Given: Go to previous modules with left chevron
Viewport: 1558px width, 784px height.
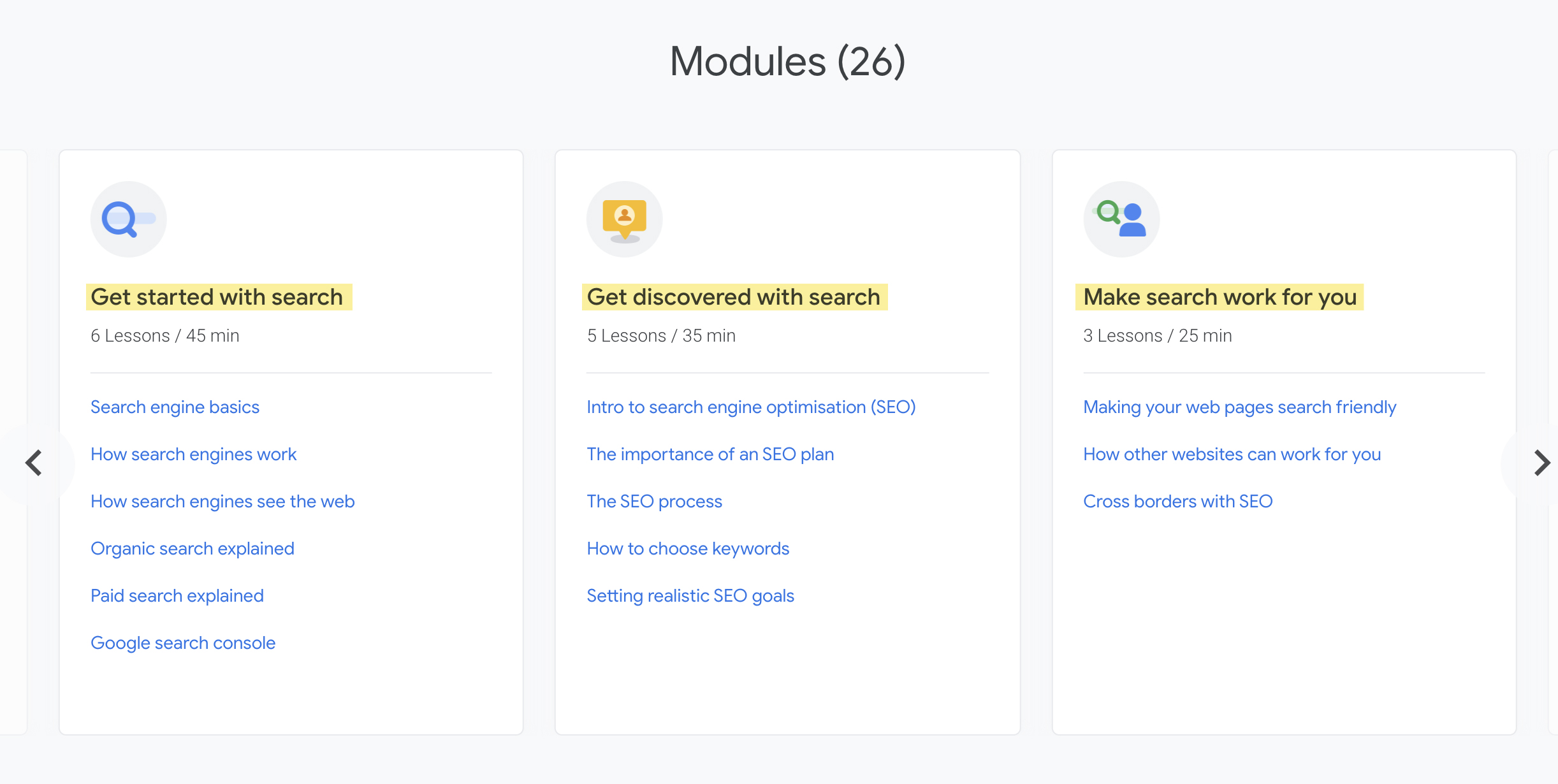Looking at the screenshot, I should (34, 463).
